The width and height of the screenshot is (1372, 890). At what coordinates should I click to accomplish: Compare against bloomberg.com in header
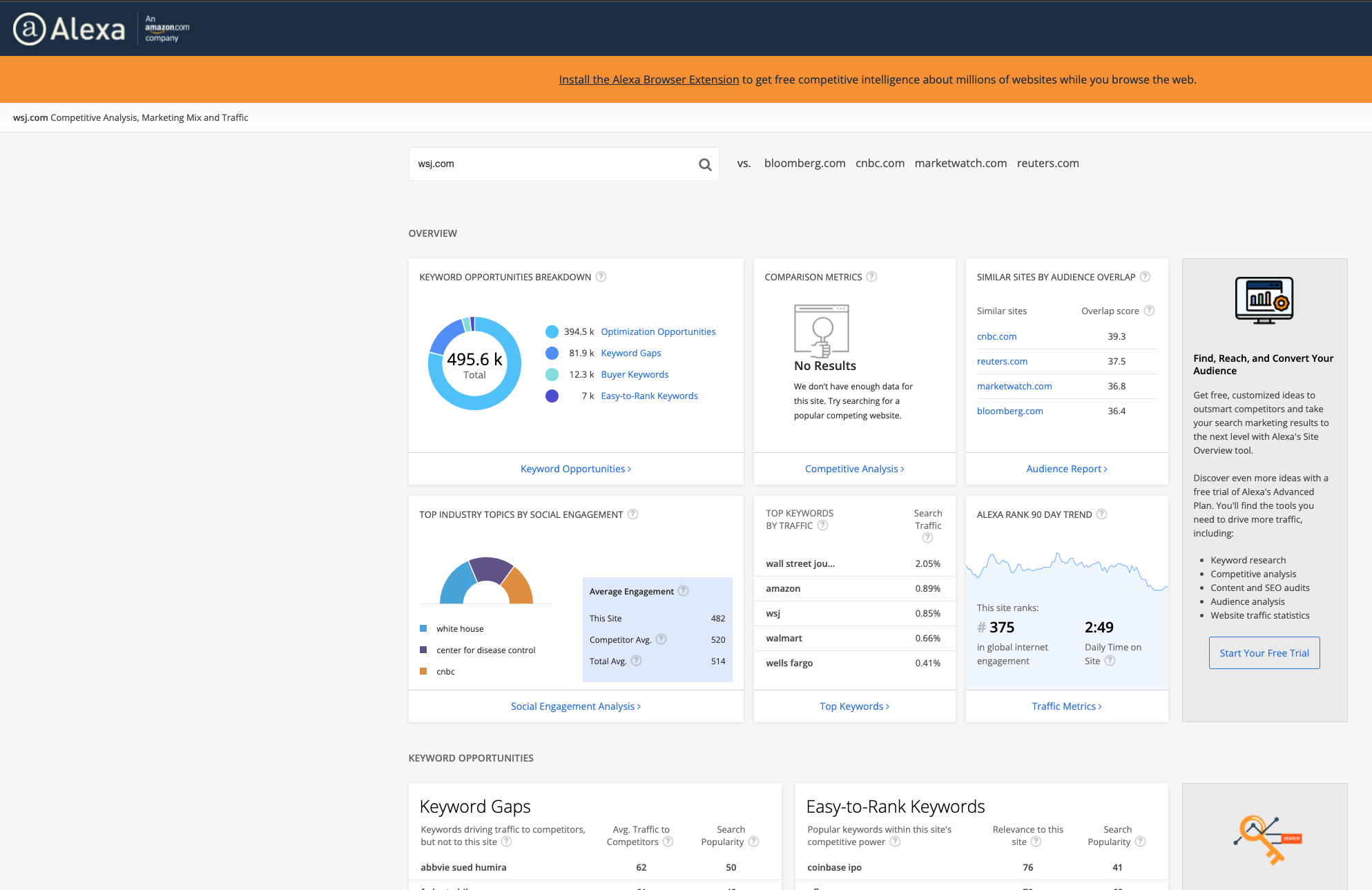[805, 164]
